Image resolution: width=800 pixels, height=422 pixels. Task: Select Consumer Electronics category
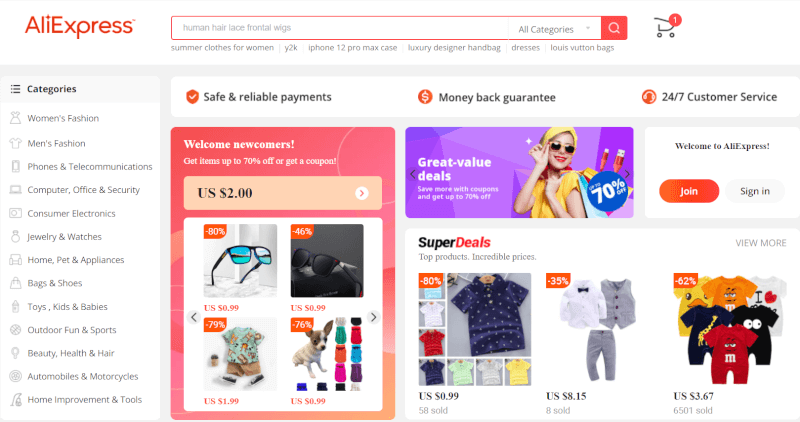coord(71,213)
